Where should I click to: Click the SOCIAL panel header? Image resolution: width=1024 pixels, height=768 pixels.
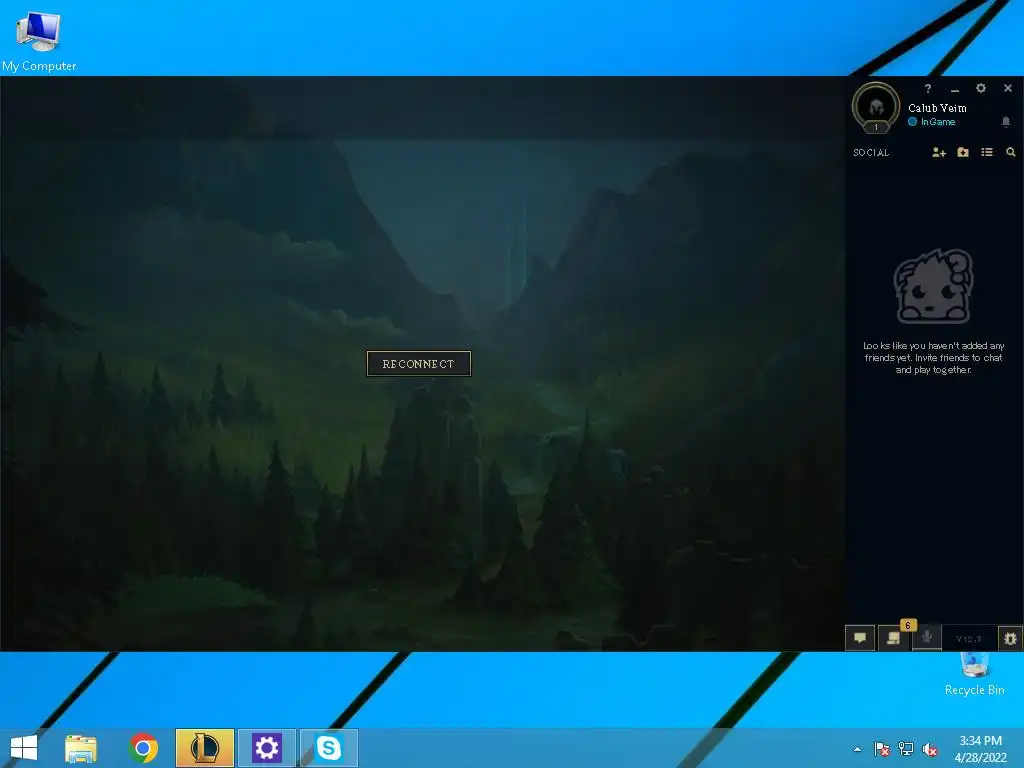871,153
